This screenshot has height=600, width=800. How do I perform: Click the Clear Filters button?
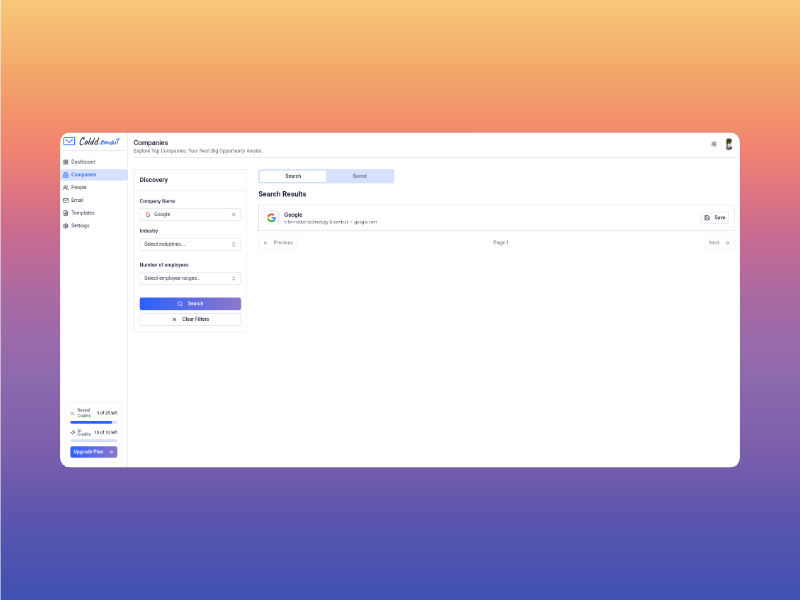tap(190, 319)
